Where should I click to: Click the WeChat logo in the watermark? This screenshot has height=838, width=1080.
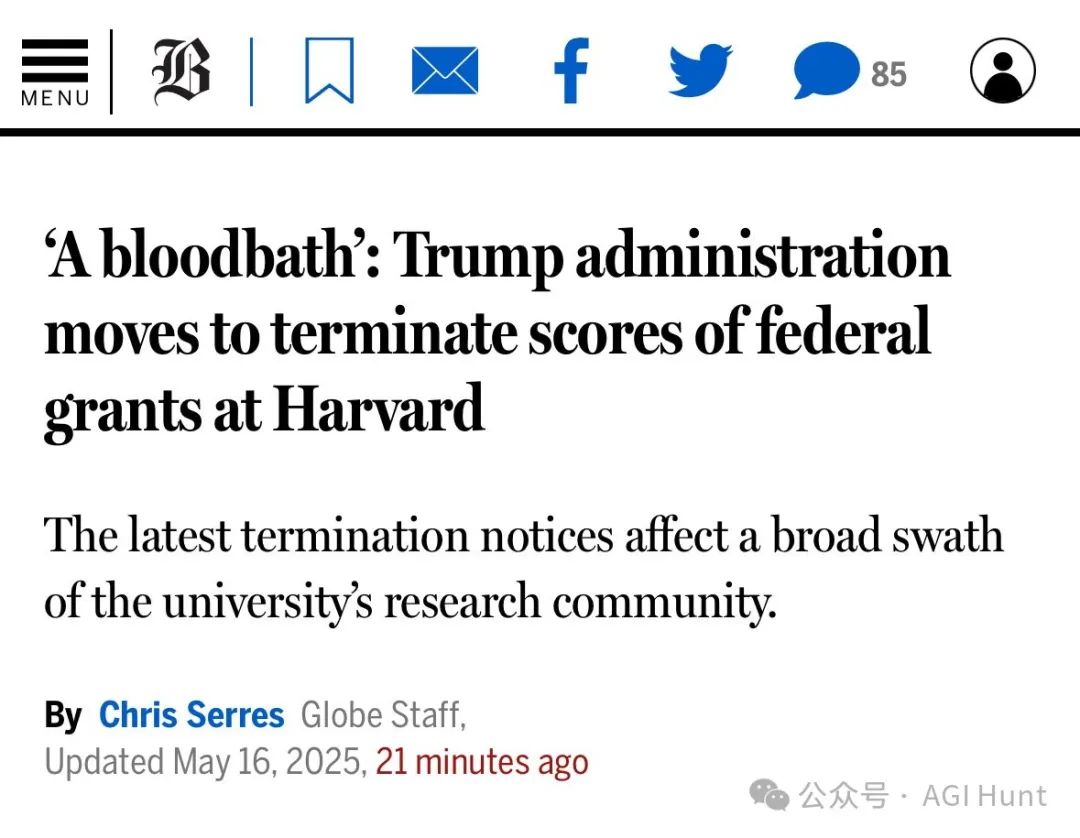coord(769,795)
